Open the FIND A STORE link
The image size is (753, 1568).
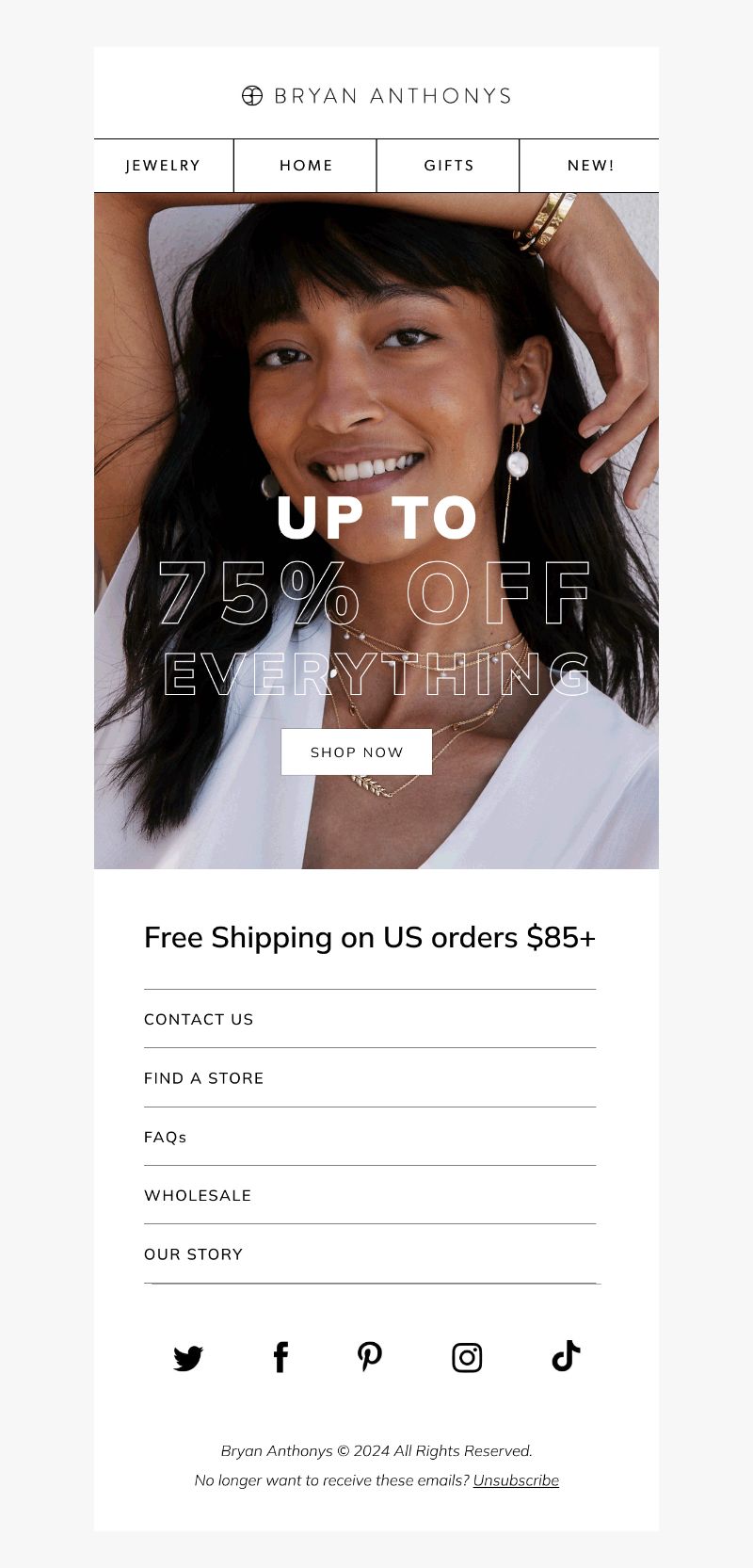[x=204, y=1078]
